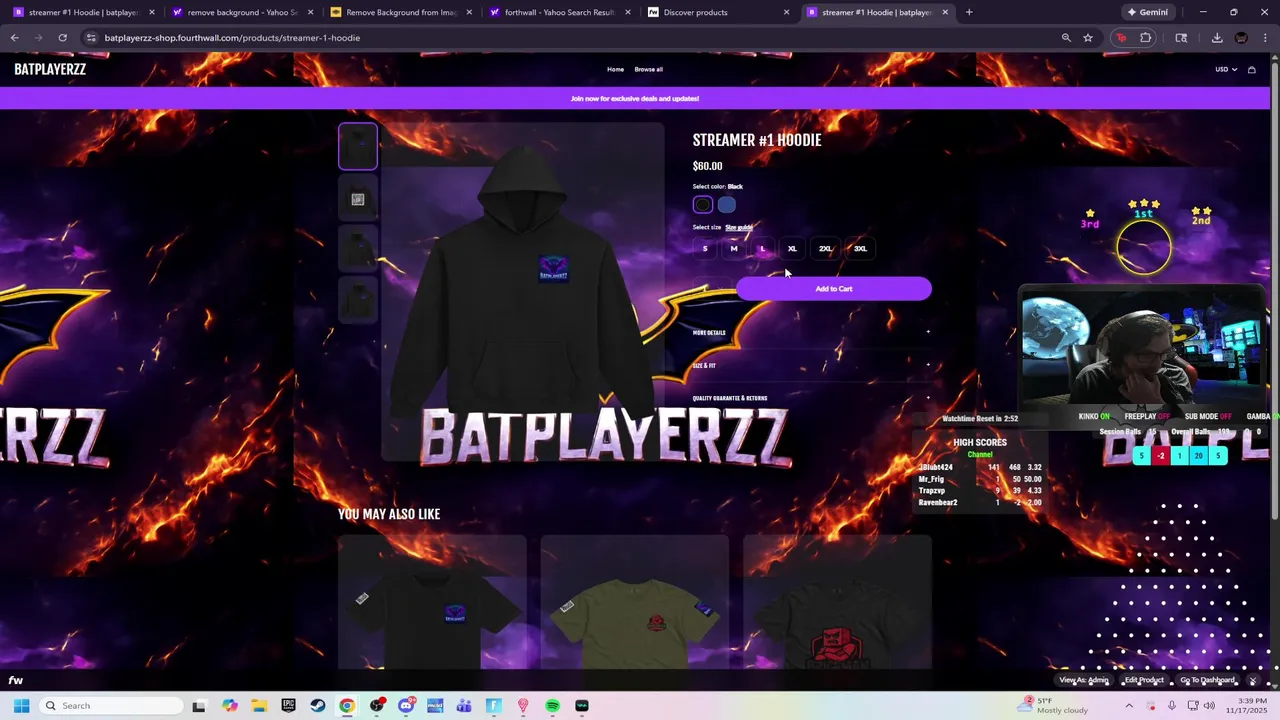This screenshot has width=1280, height=720.
Task: Click the site information icon in address bar
Action: 91,37
